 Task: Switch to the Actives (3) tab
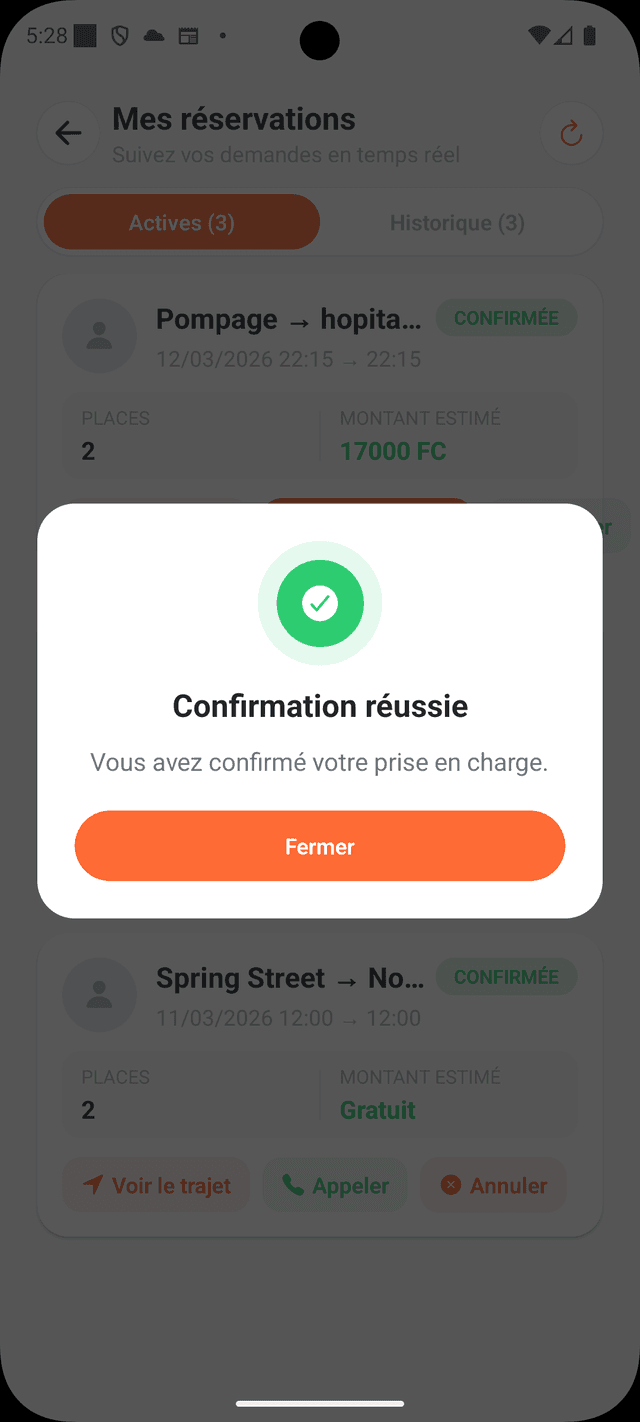(181, 222)
